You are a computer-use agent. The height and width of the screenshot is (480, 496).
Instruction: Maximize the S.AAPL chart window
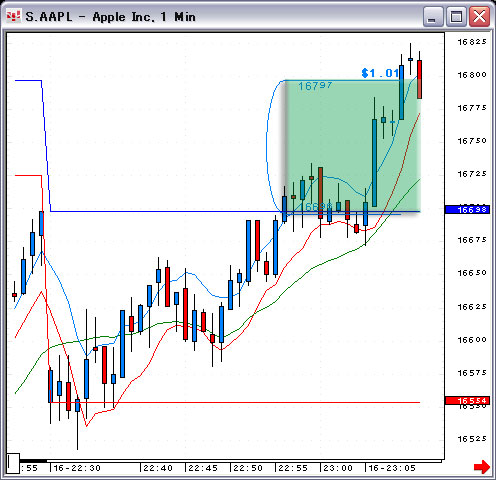456,17
